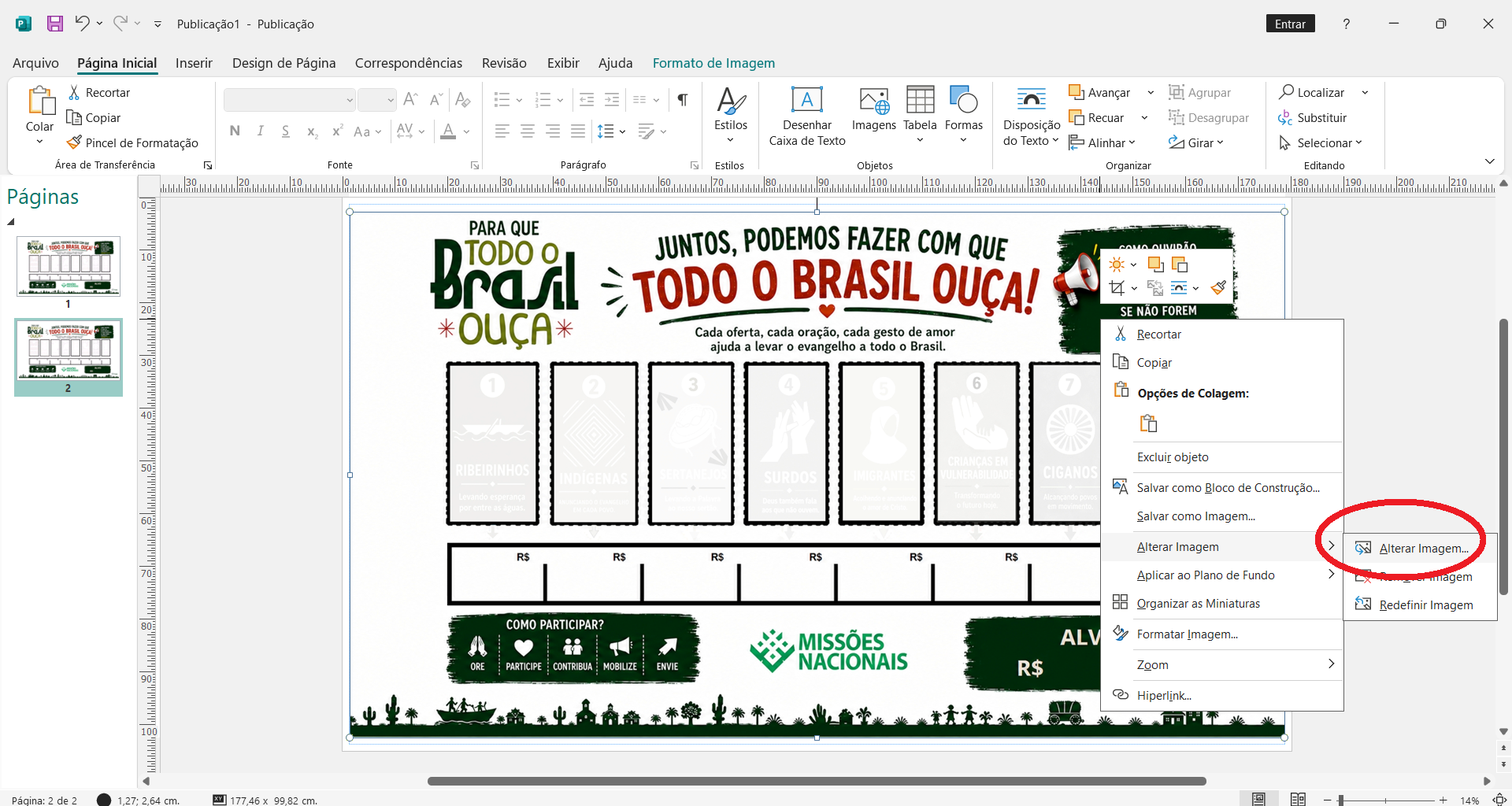The width and height of the screenshot is (1512, 806).
Task: Open the Selecionar dropdown
Action: pyautogui.click(x=1321, y=142)
